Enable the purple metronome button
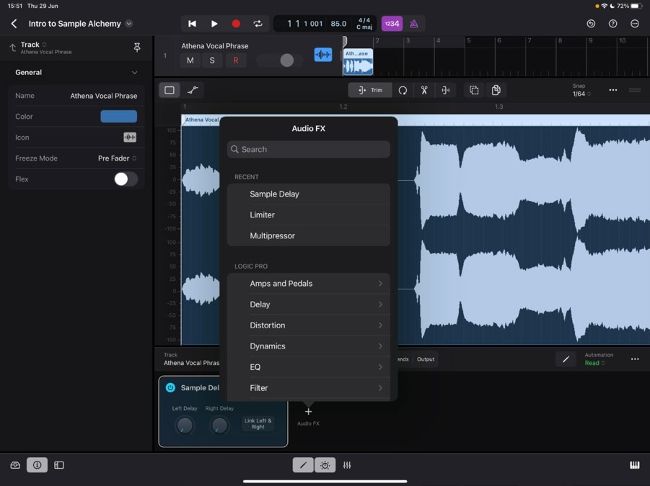This screenshot has width=650, height=486. tap(414, 23)
